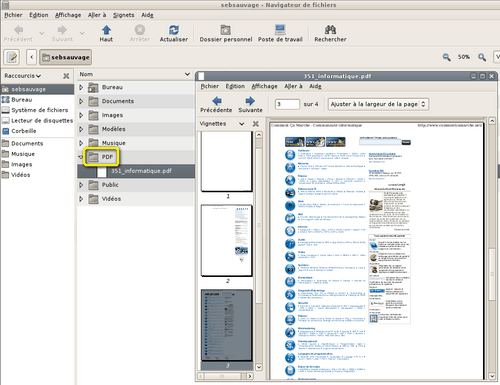Expand the Musique folder tree
Viewport: 500px width, 385px height.
(x=81, y=143)
